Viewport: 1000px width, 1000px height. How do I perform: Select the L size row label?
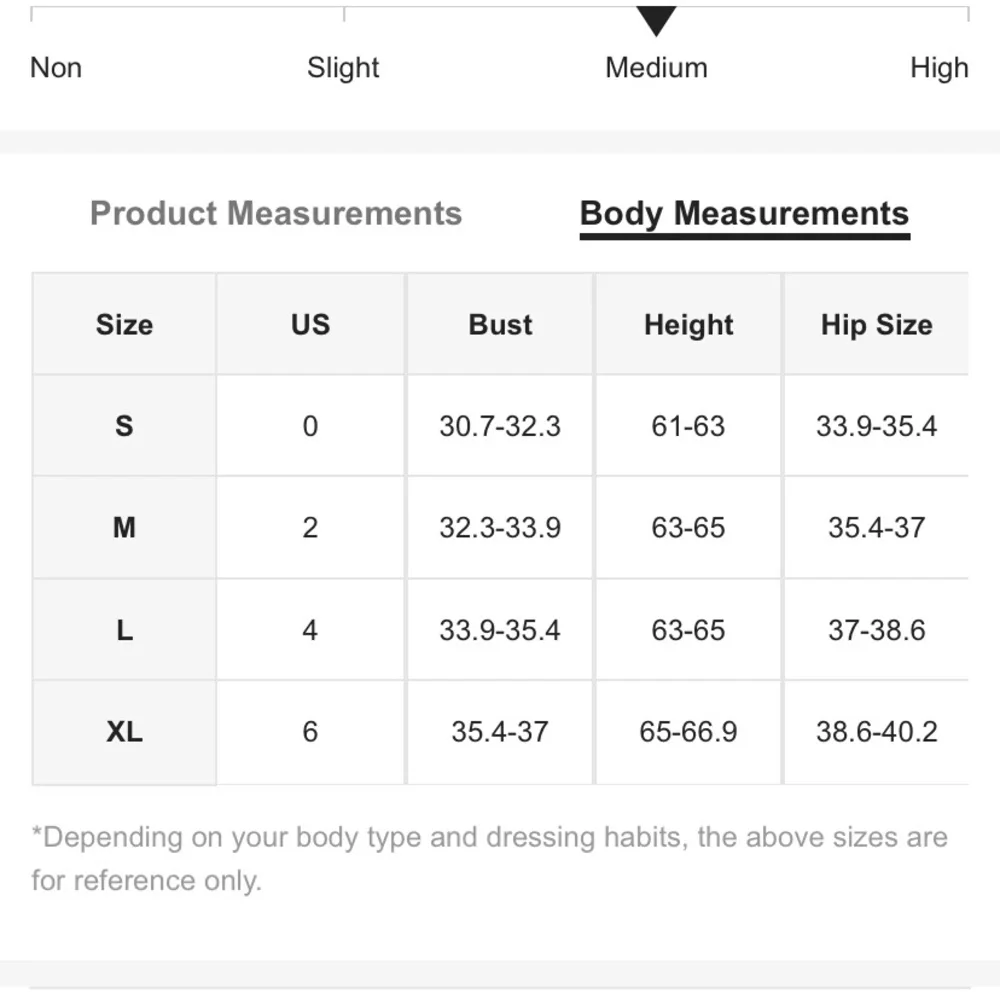[x=124, y=630]
